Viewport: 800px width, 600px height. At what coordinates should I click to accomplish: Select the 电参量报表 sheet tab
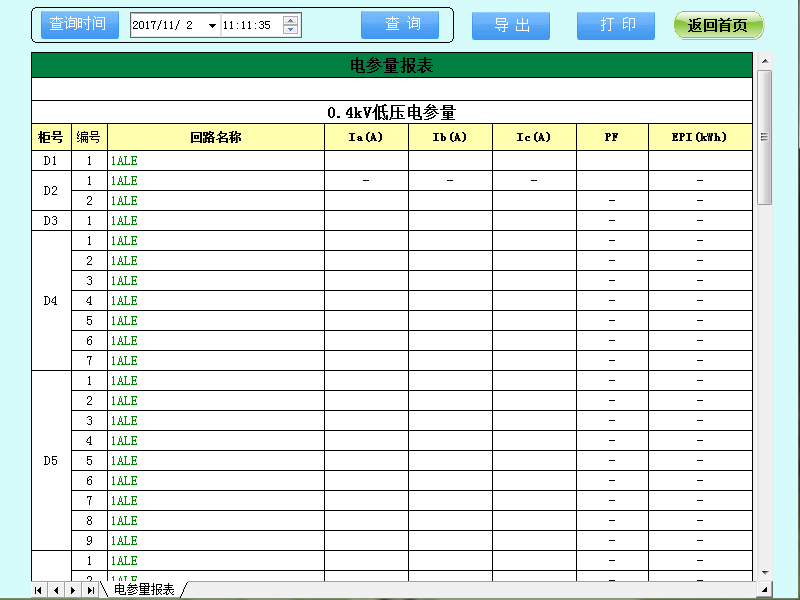click(x=144, y=590)
